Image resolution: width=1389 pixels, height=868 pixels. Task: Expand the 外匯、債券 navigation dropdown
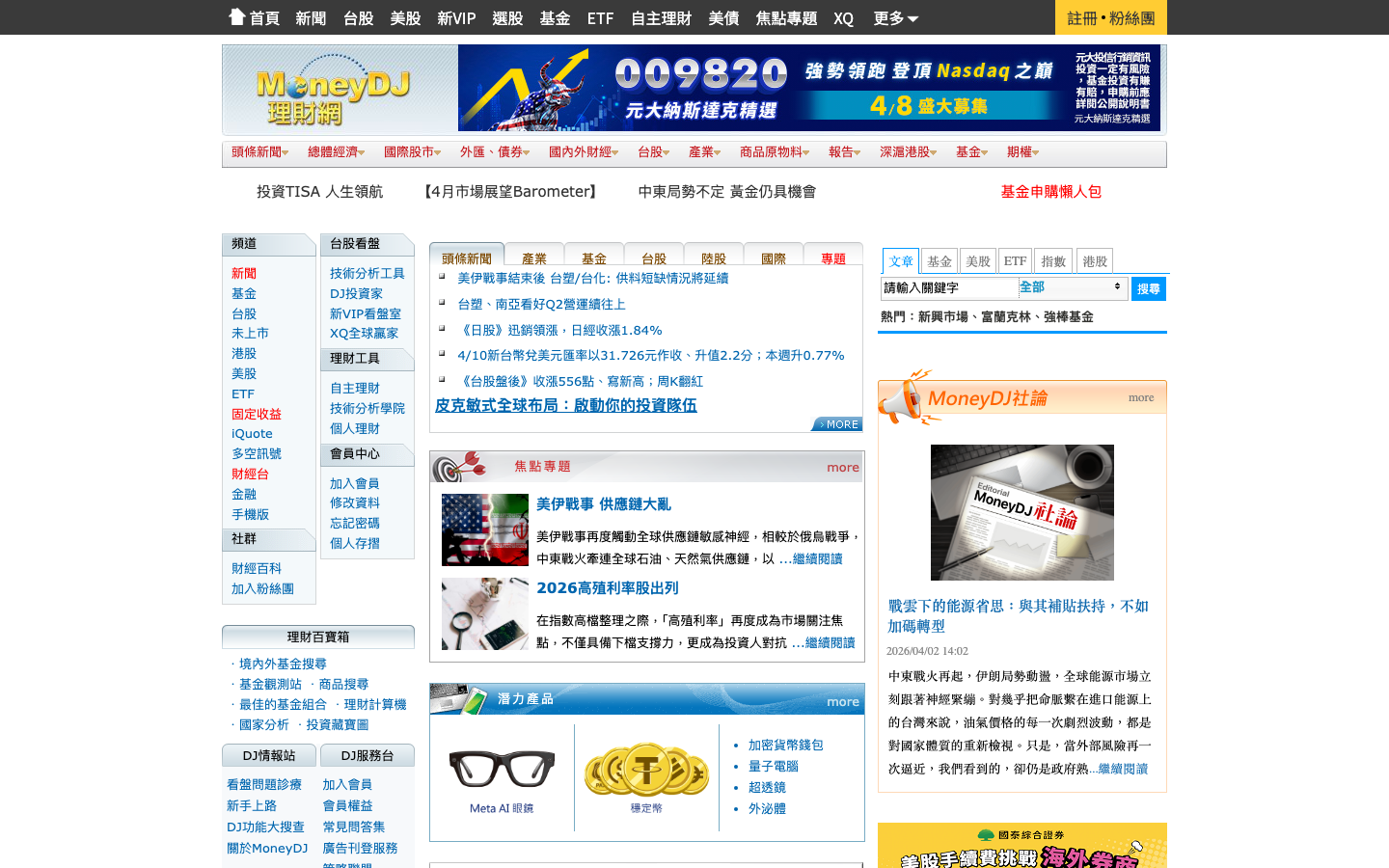point(495,152)
